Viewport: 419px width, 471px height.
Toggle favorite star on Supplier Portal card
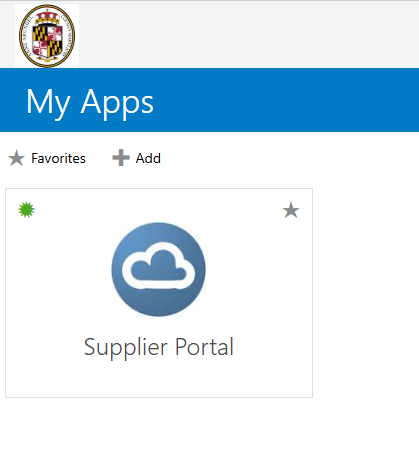pyautogui.click(x=291, y=210)
